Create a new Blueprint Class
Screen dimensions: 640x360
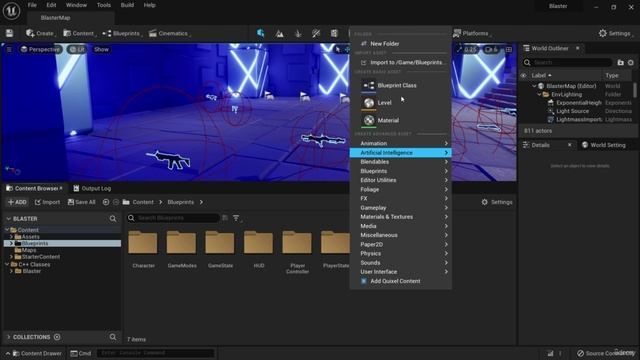tap(400, 85)
